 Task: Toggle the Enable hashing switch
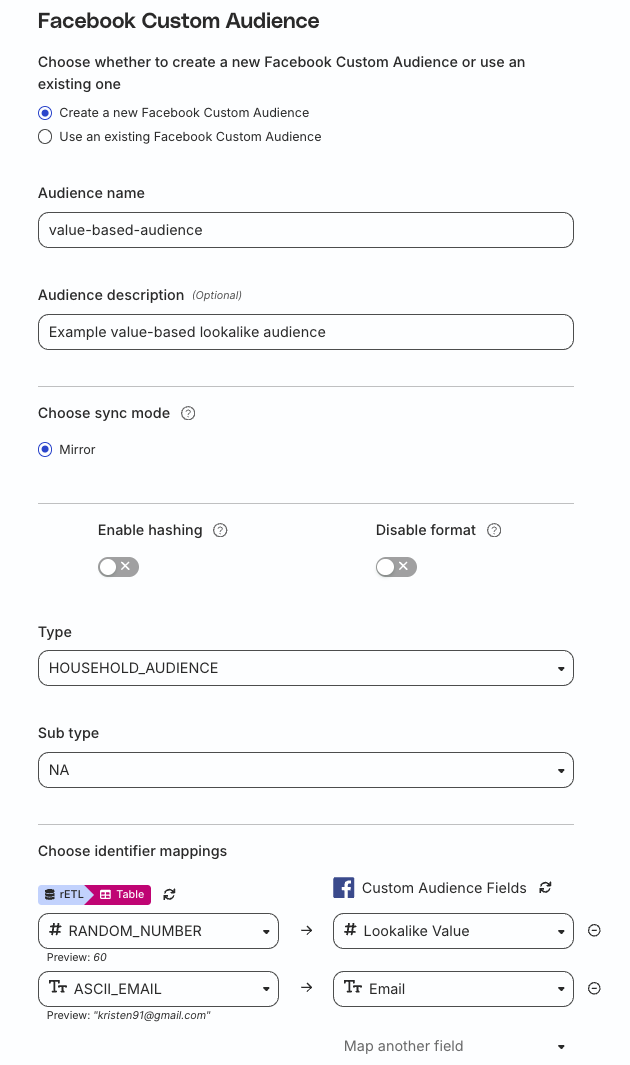tap(118, 566)
